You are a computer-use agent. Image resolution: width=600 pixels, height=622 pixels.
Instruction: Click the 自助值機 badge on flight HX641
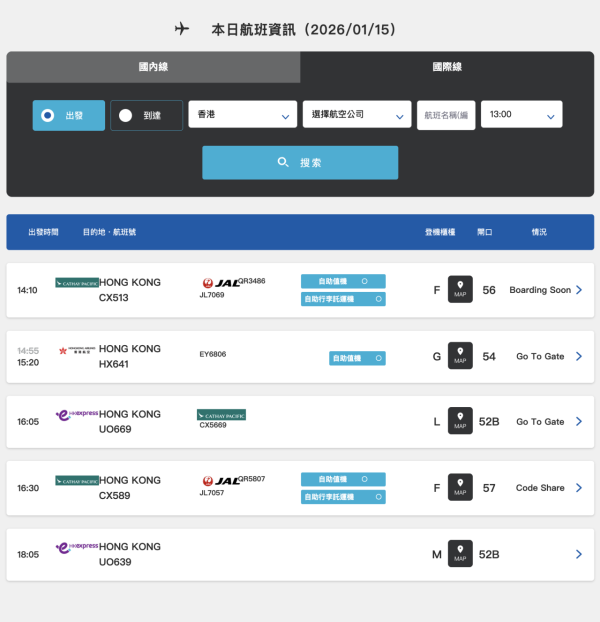tap(357, 357)
